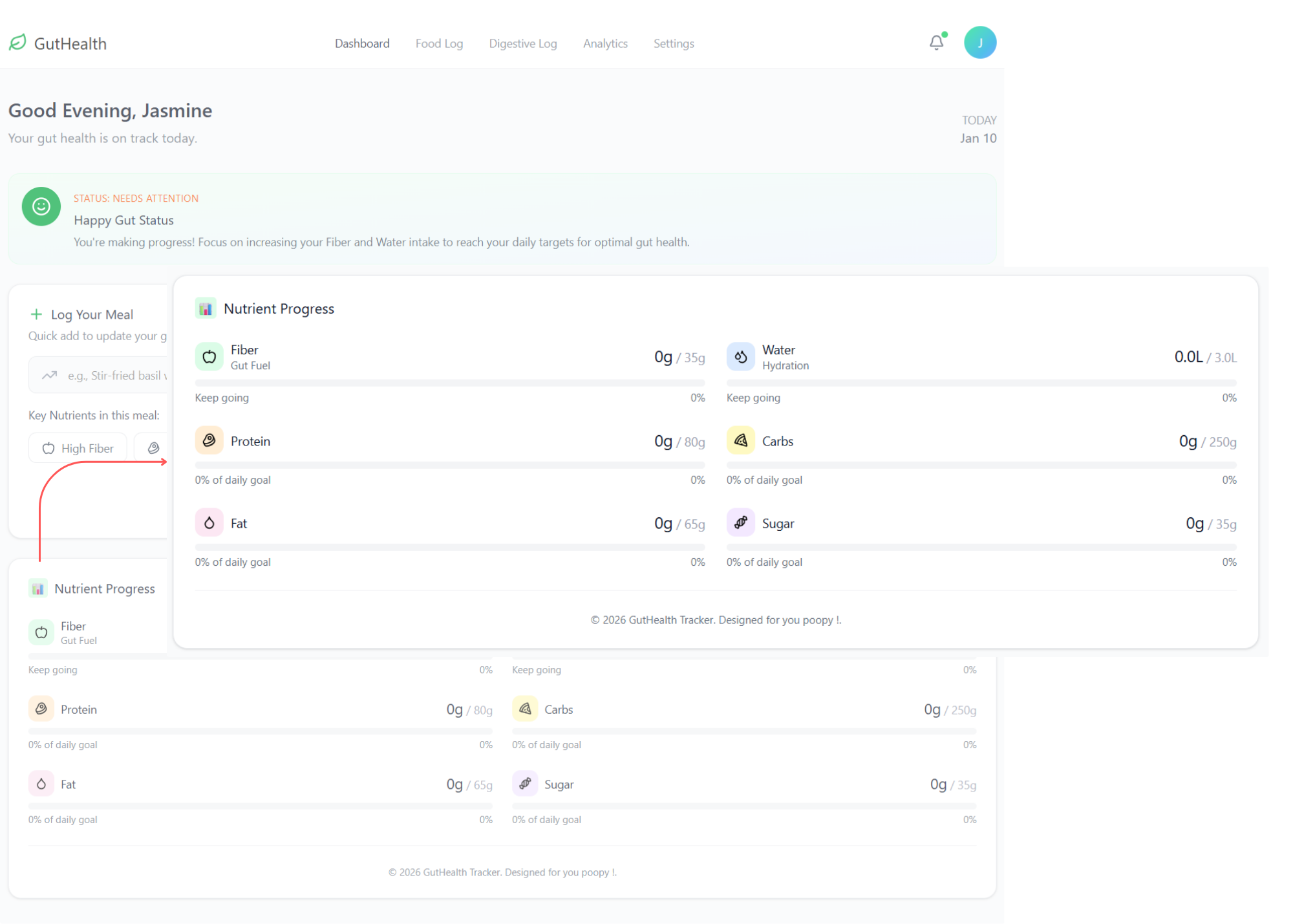Click the Fiber progress bar in zoomed panel

coord(449,383)
